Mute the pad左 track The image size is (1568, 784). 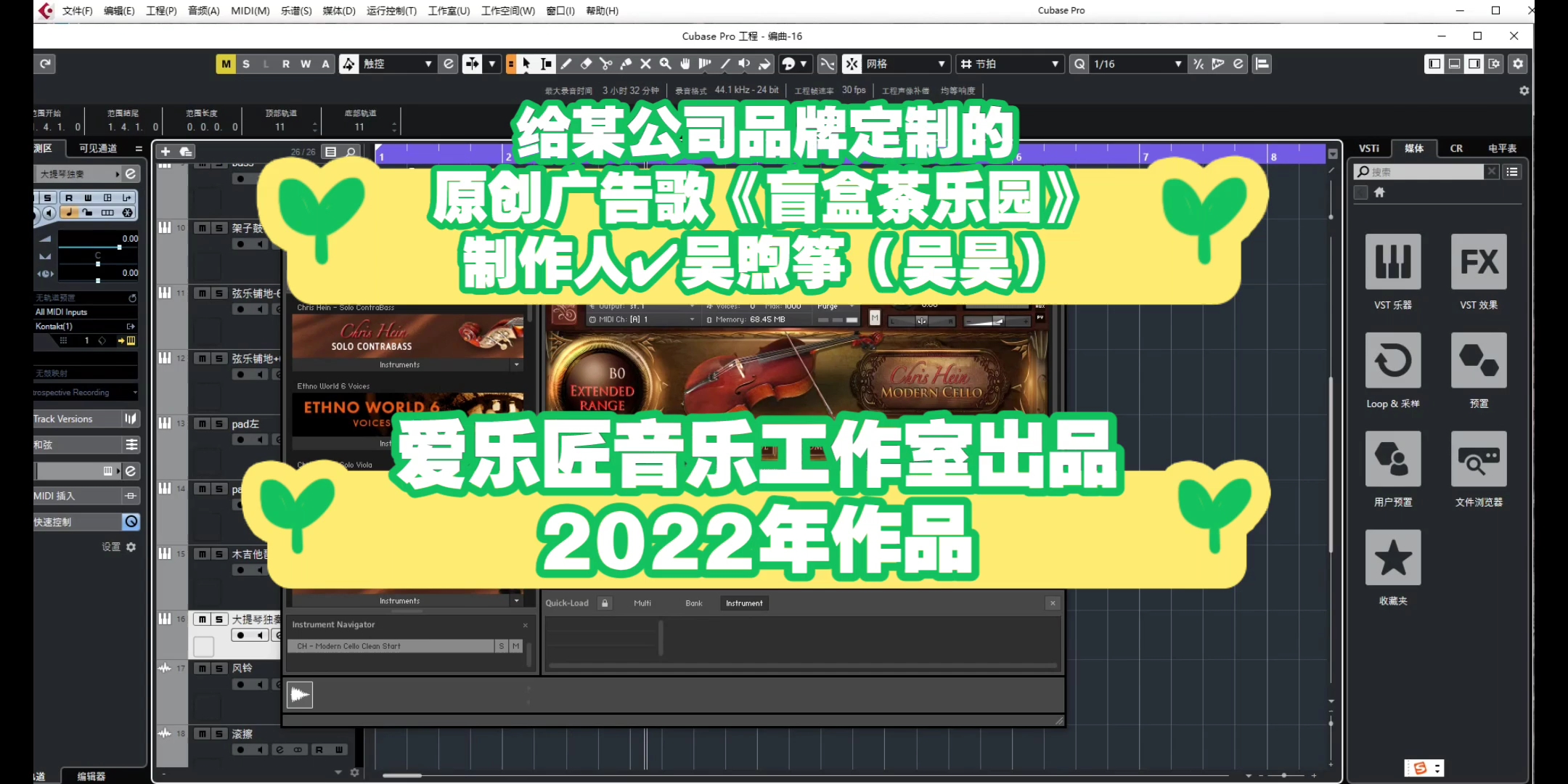[x=203, y=424]
